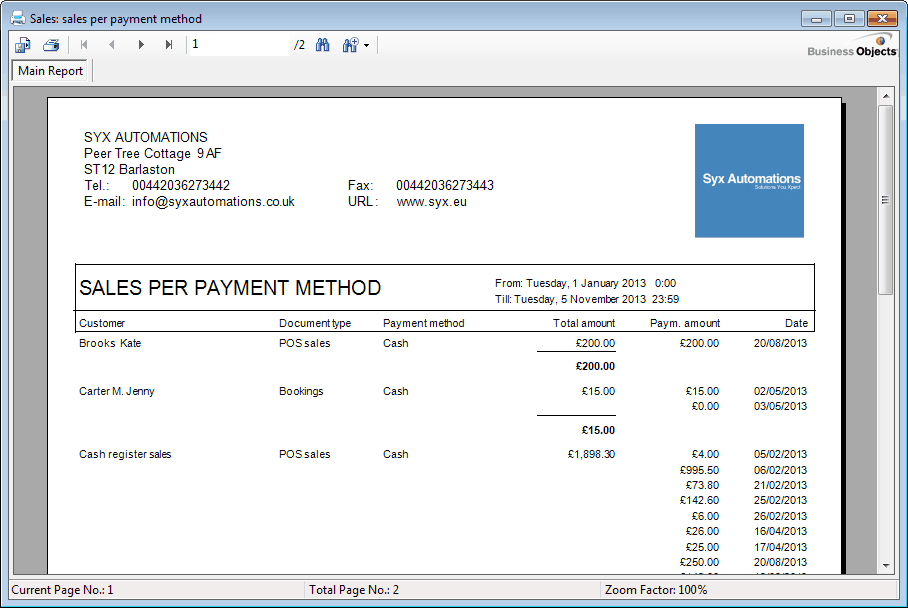Select the Main Report tab
The image size is (908, 608).
pos(51,71)
